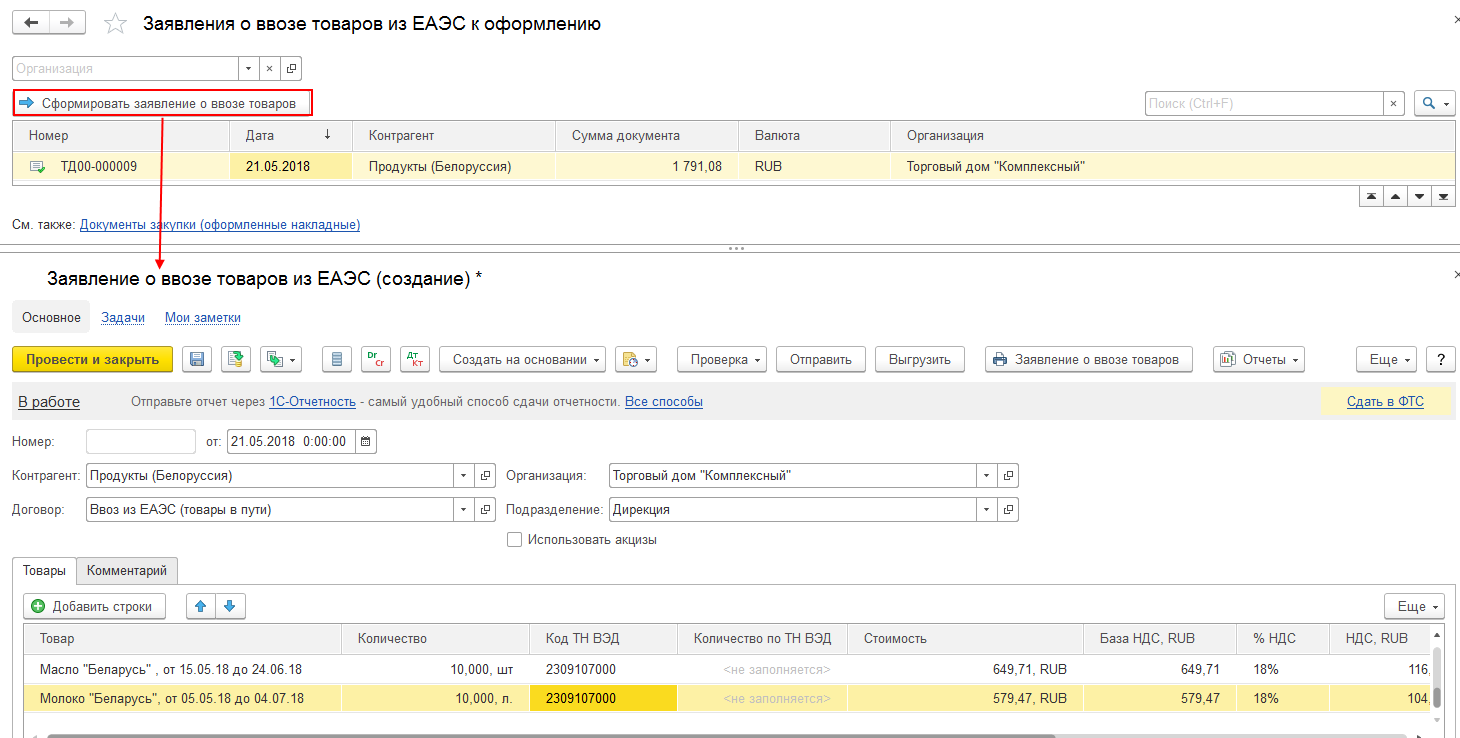Clear the Организация filter field at the top

point(270,69)
